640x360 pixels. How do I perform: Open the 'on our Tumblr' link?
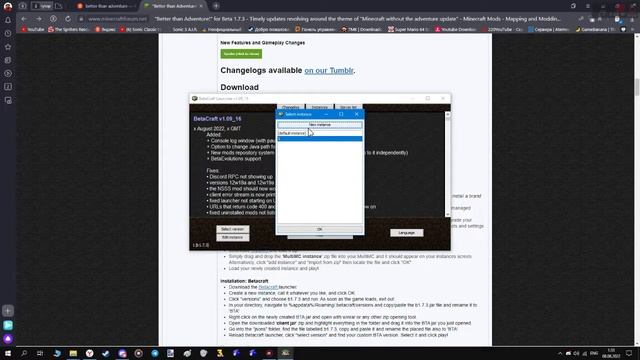pyautogui.click(x=329, y=70)
